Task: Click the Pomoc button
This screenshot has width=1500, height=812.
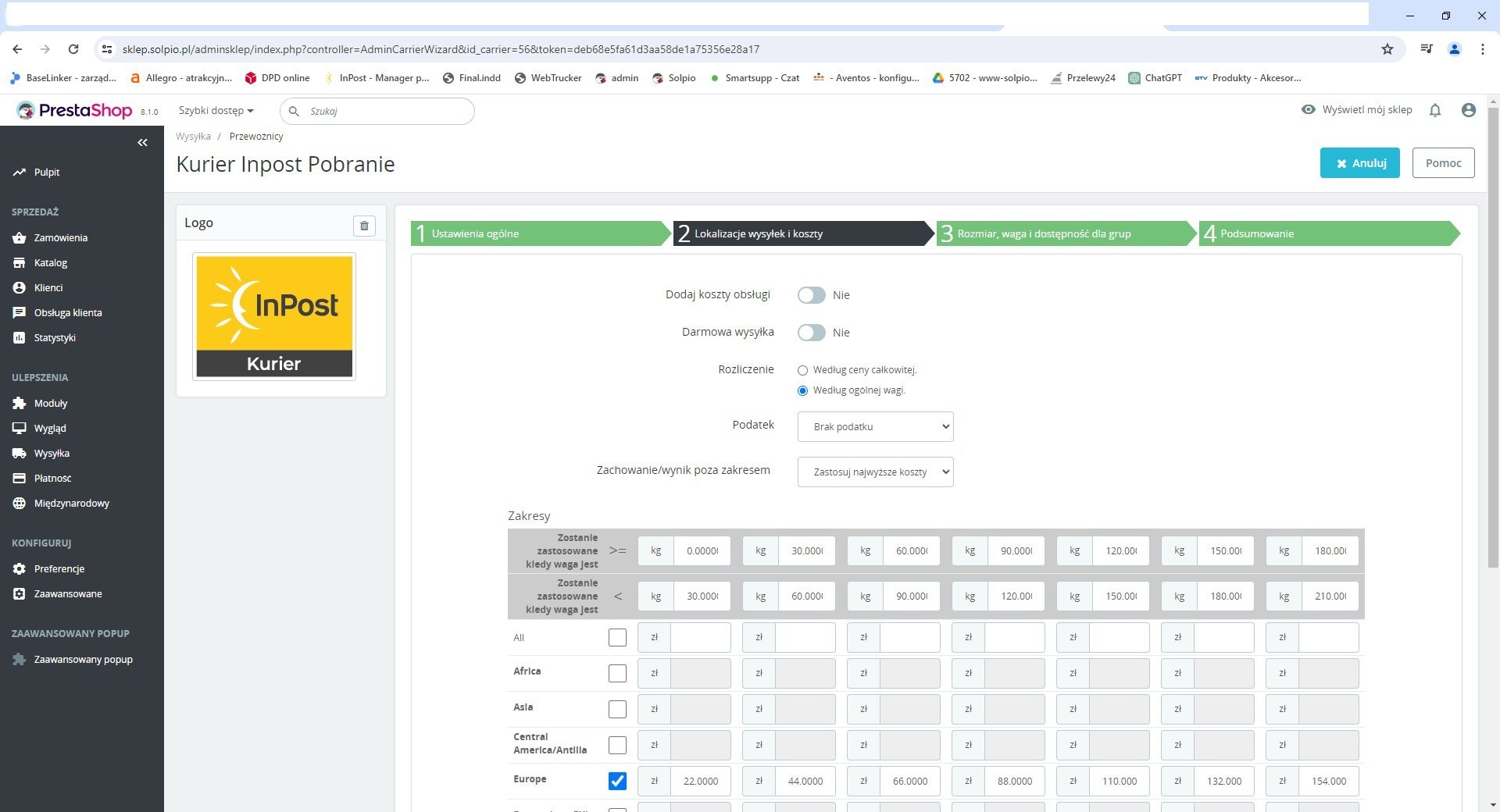Action: [x=1443, y=163]
